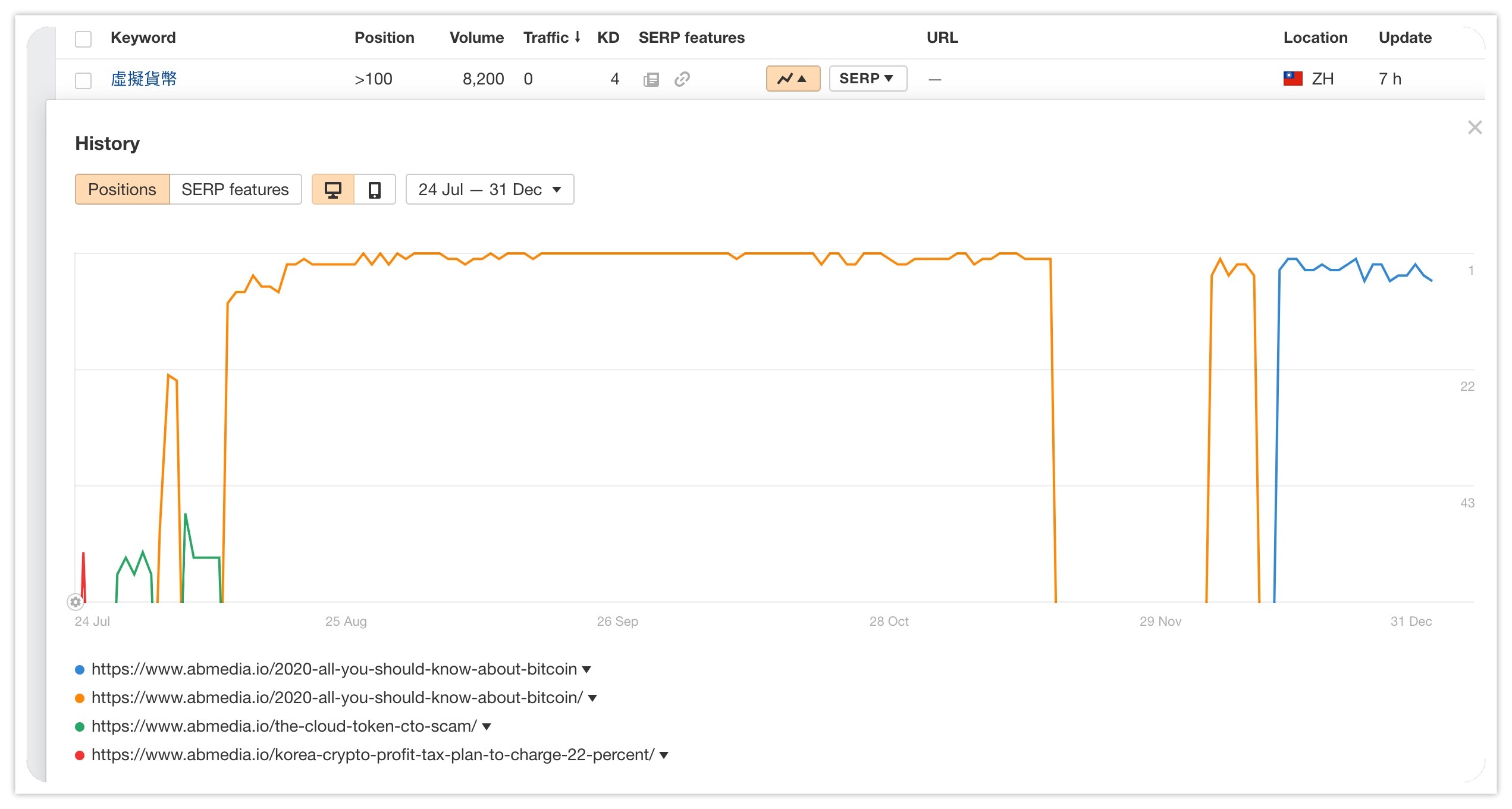1512x809 pixels.
Task: Switch to SERP features tab
Action: pos(235,190)
